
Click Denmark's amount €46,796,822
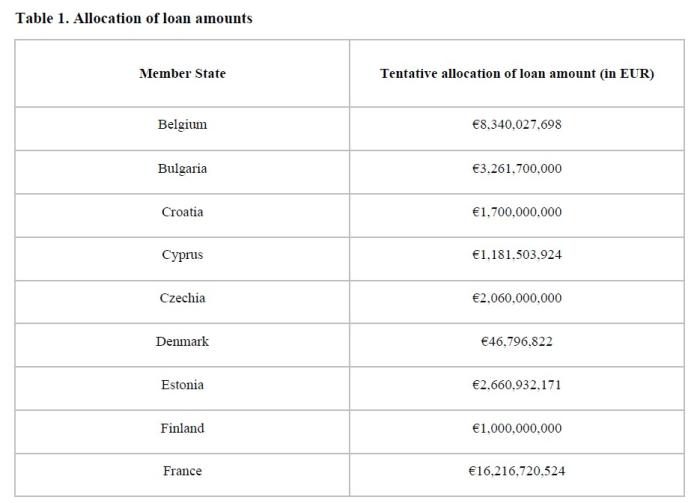[x=517, y=341]
